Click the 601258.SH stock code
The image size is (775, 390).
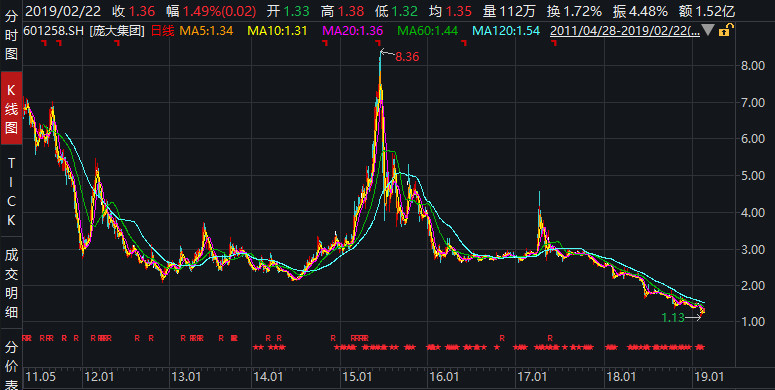click(x=53, y=31)
